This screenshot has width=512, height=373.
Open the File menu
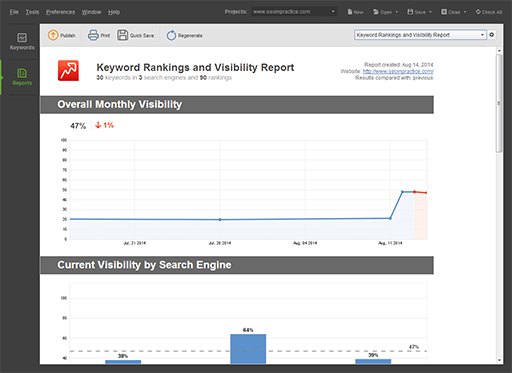[x=14, y=12]
